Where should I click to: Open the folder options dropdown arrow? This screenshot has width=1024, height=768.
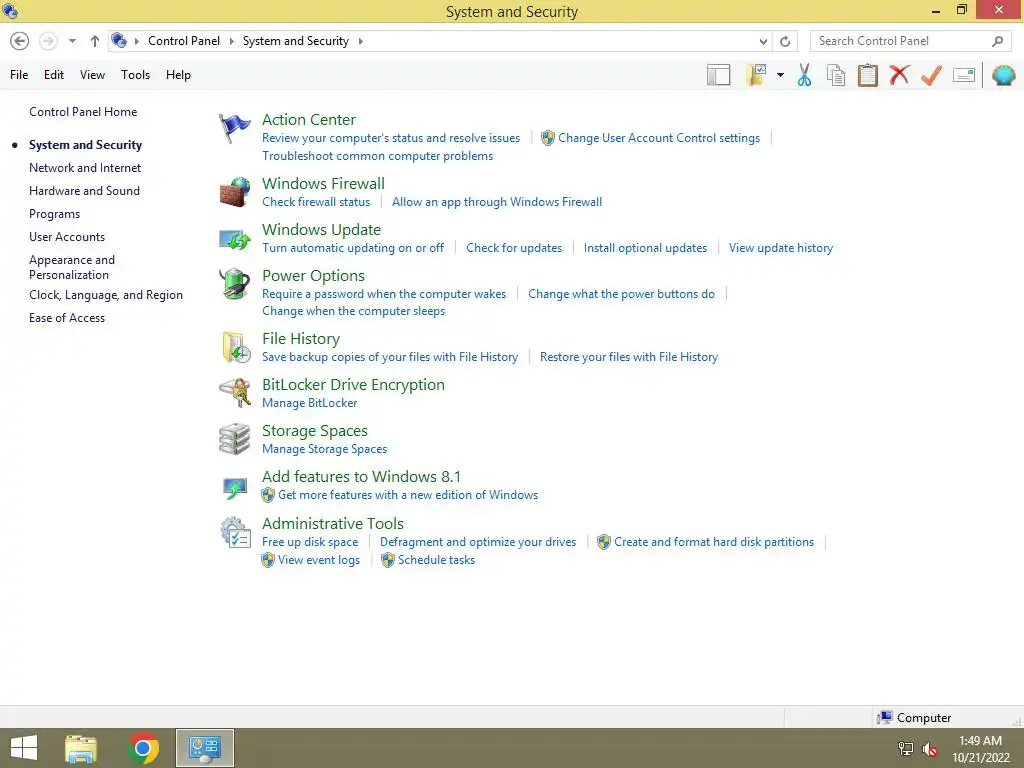point(780,75)
